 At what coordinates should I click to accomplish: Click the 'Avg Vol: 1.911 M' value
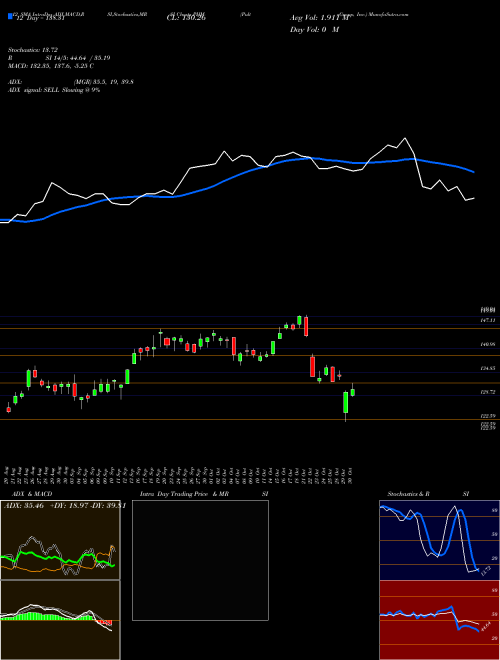320,18
